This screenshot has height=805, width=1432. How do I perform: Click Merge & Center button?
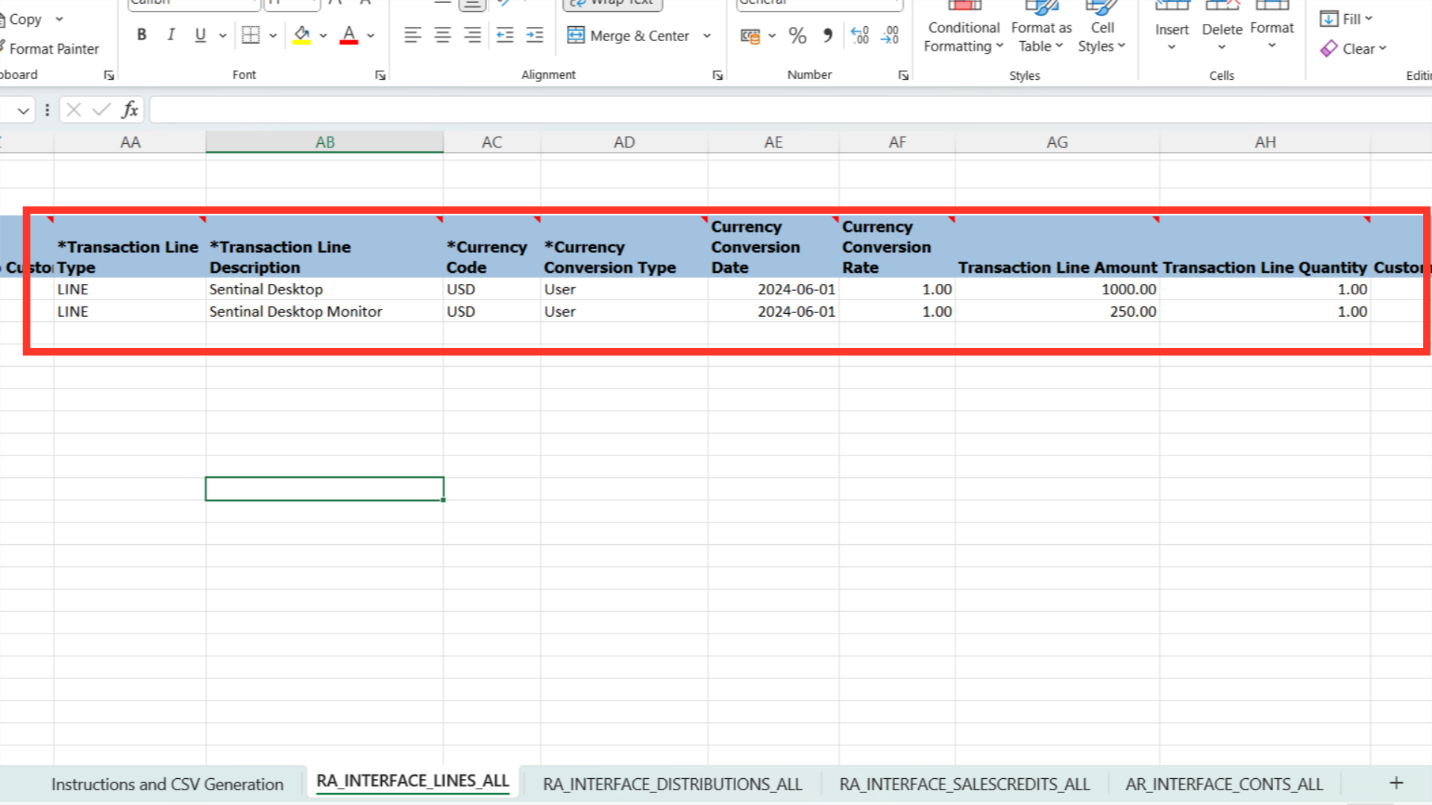628,35
